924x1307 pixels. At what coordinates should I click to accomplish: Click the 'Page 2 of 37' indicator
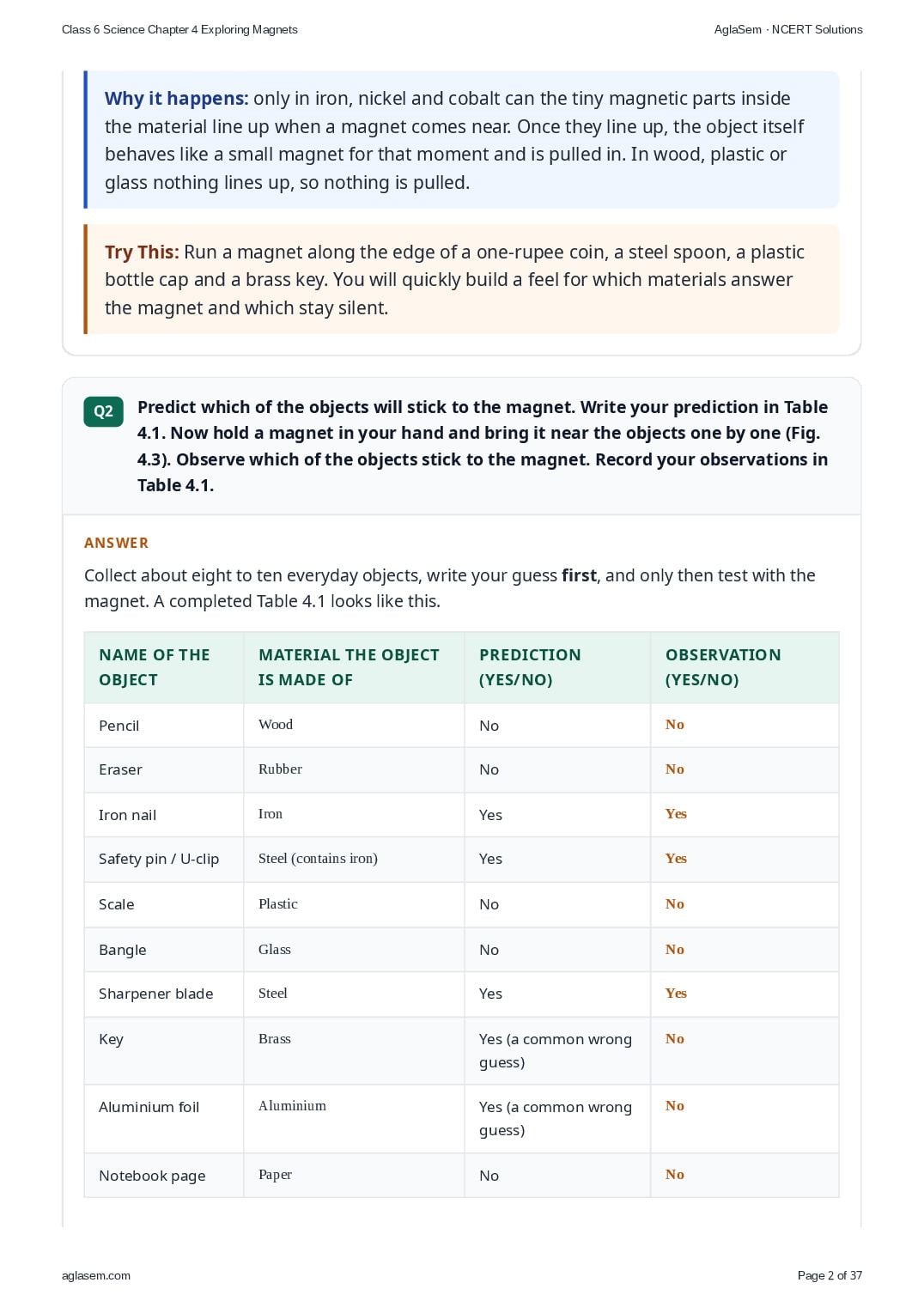pyautogui.click(x=830, y=1275)
